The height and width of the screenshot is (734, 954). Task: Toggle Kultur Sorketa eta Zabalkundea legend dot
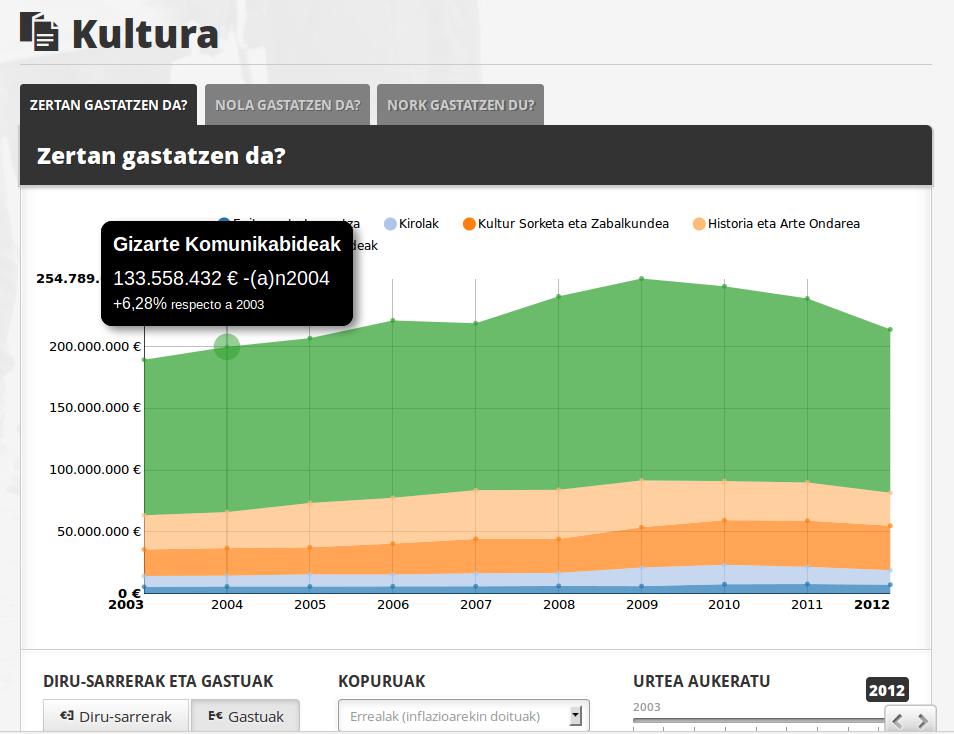469,224
